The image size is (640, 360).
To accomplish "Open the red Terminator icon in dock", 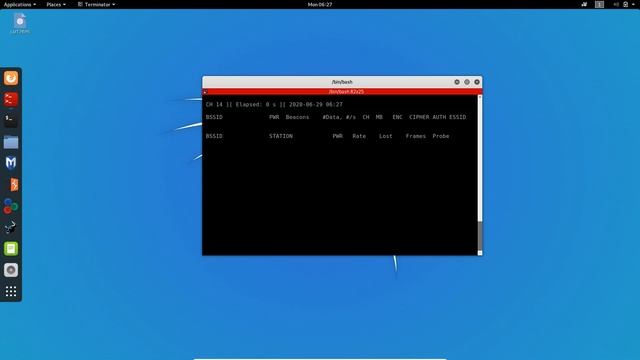I will (11, 99).
